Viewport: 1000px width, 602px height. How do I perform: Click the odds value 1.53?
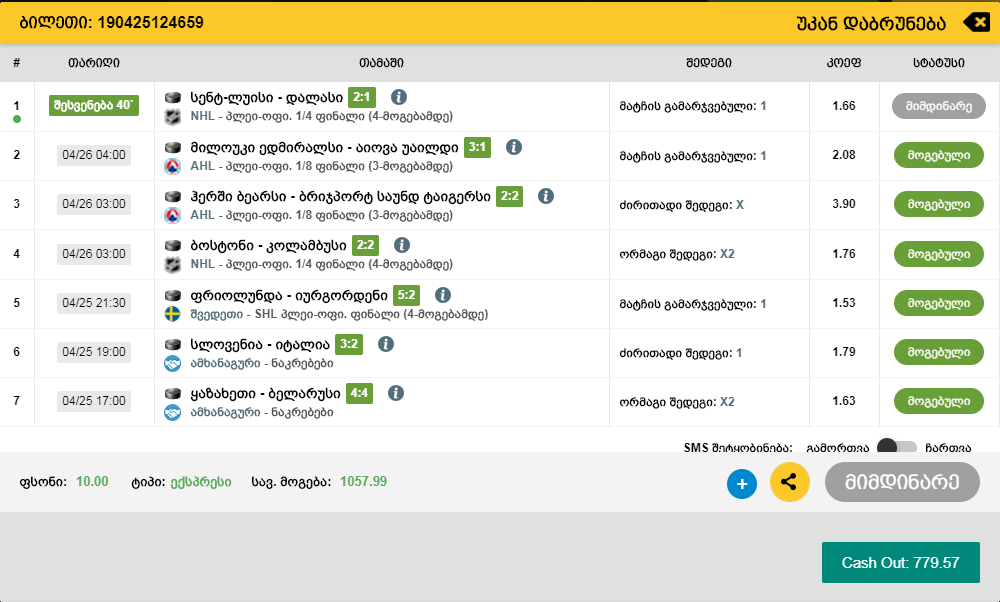tap(844, 303)
